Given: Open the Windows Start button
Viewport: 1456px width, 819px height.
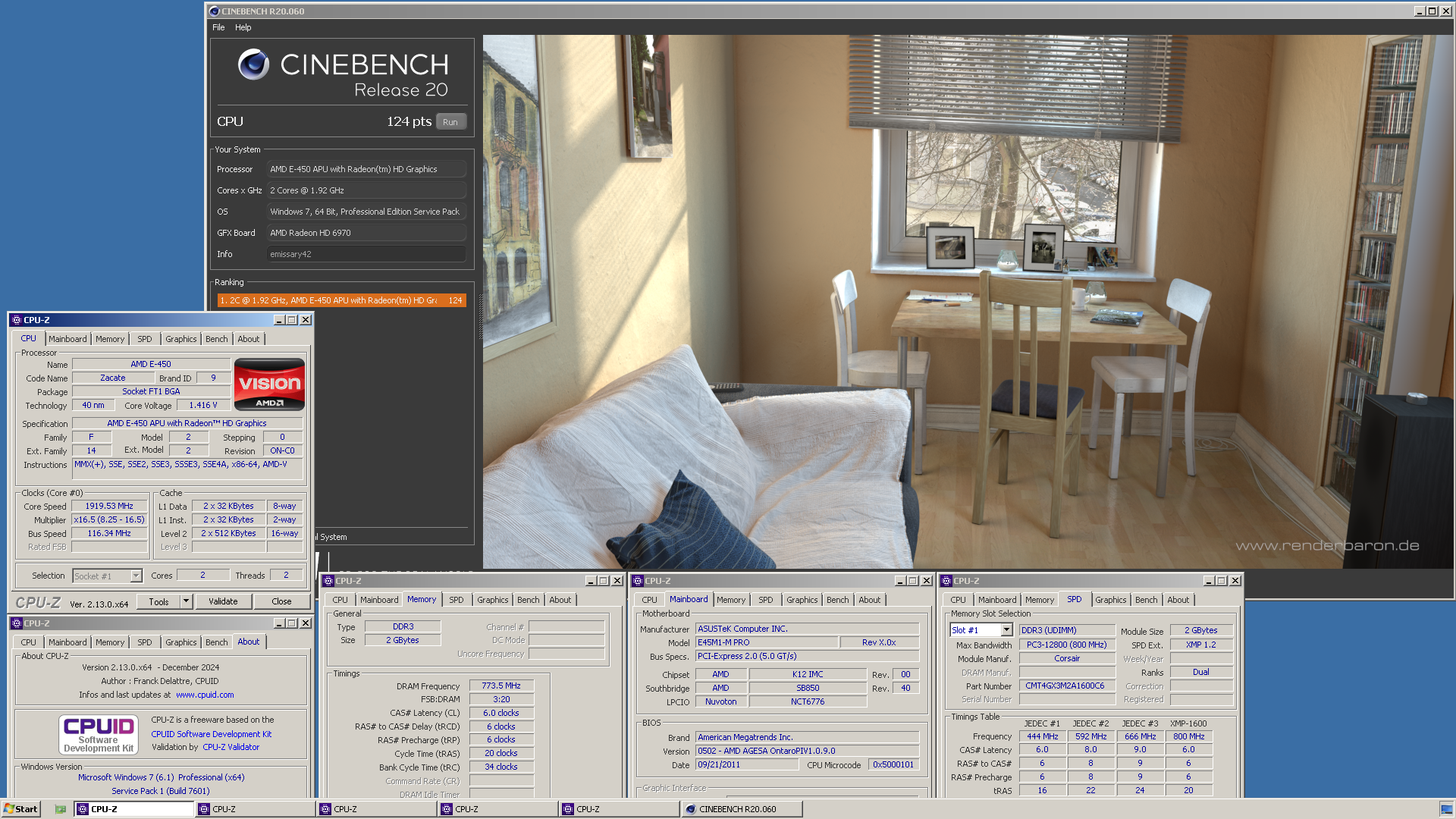Looking at the screenshot, I should (20, 809).
